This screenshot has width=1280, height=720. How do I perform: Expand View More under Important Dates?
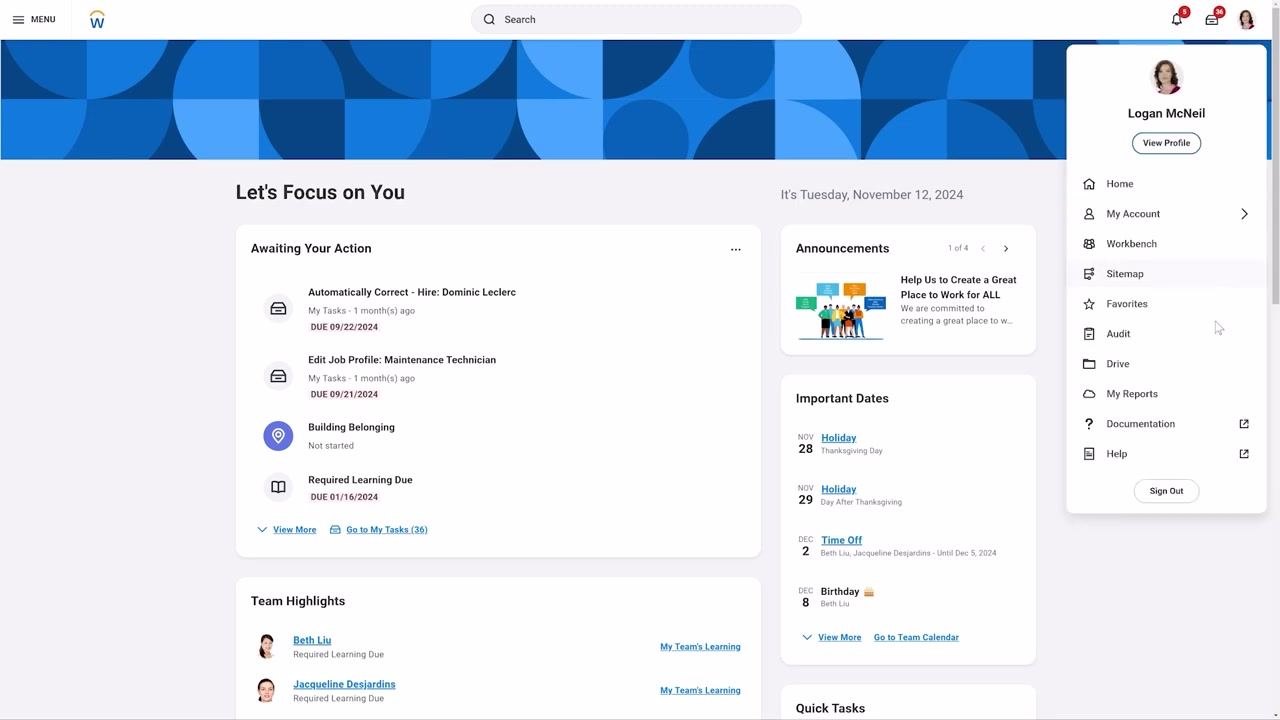831,637
